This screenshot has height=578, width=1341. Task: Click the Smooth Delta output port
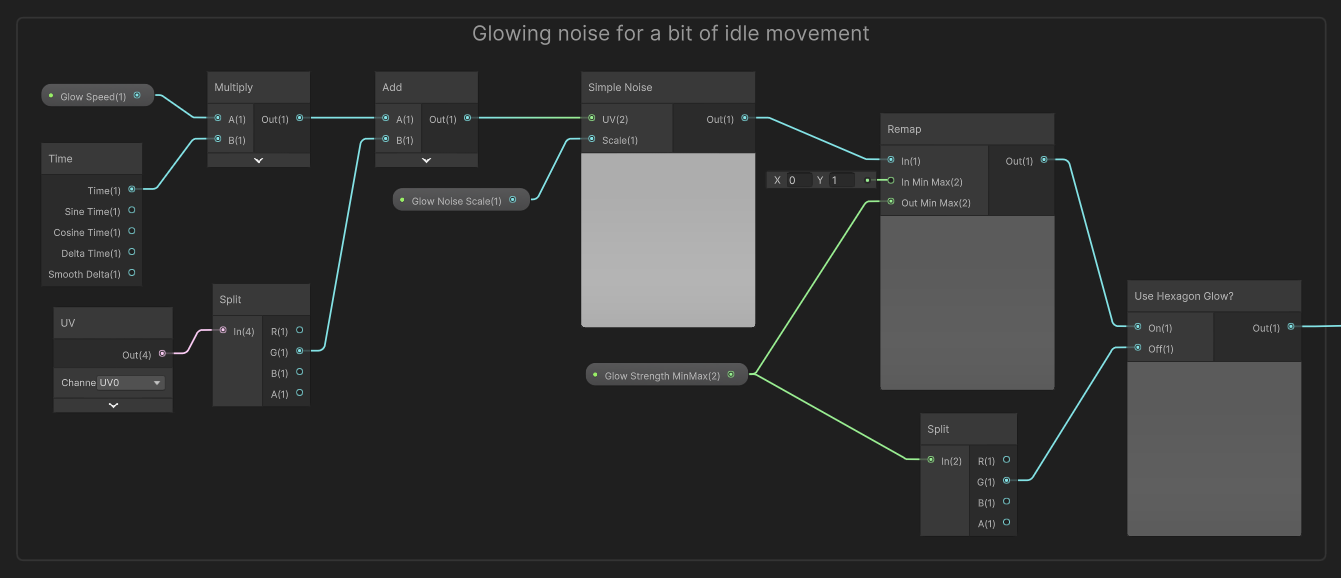[131, 273]
